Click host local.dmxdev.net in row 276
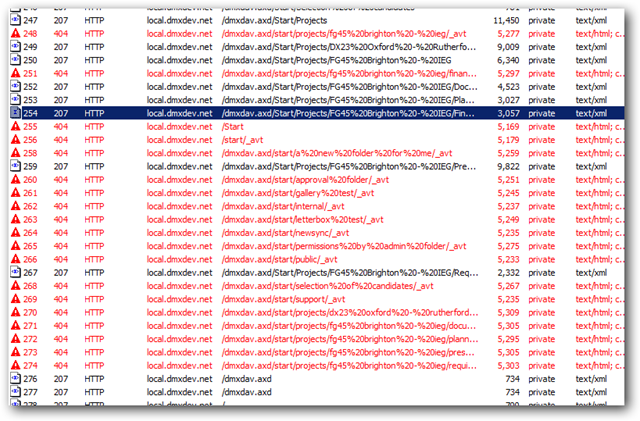640x421 pixels. pyautogui.click(x=180, y=379)
